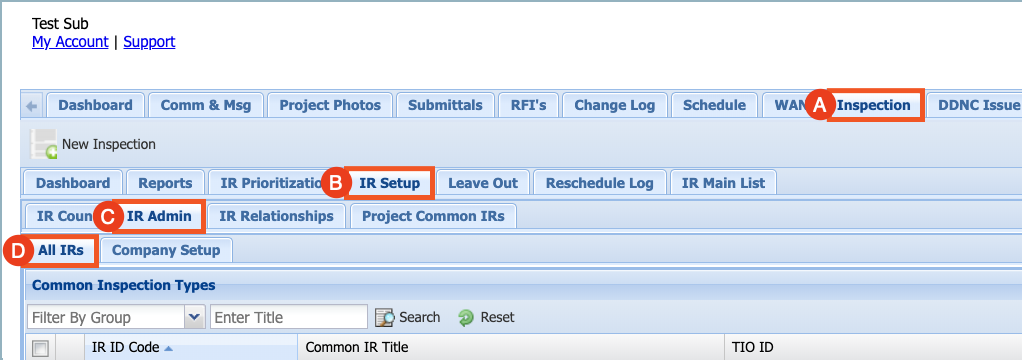
Task: Switch to the Inspection tab
Action: 873,105
